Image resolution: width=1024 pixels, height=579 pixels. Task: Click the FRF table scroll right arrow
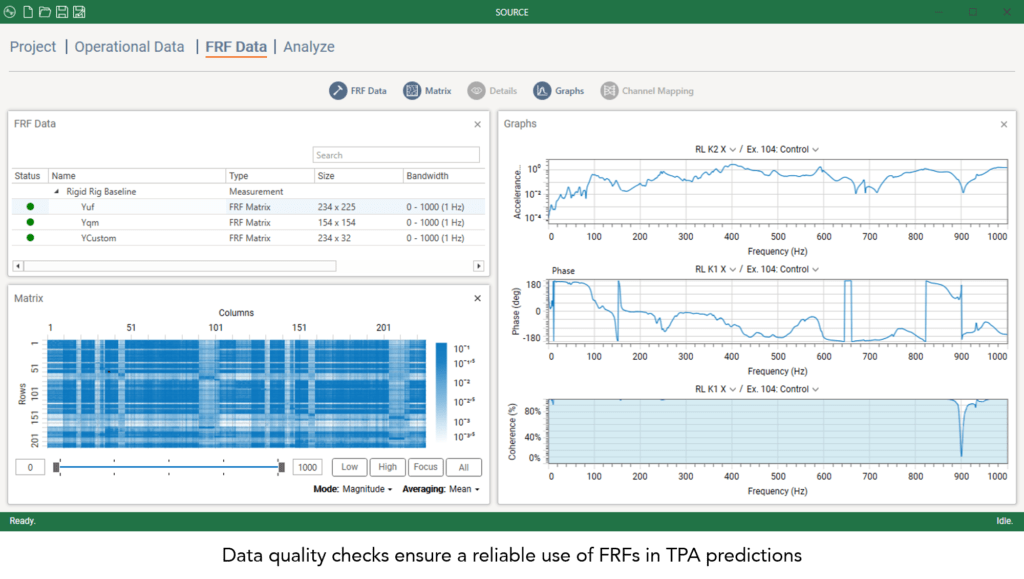[x=479, y=266]
